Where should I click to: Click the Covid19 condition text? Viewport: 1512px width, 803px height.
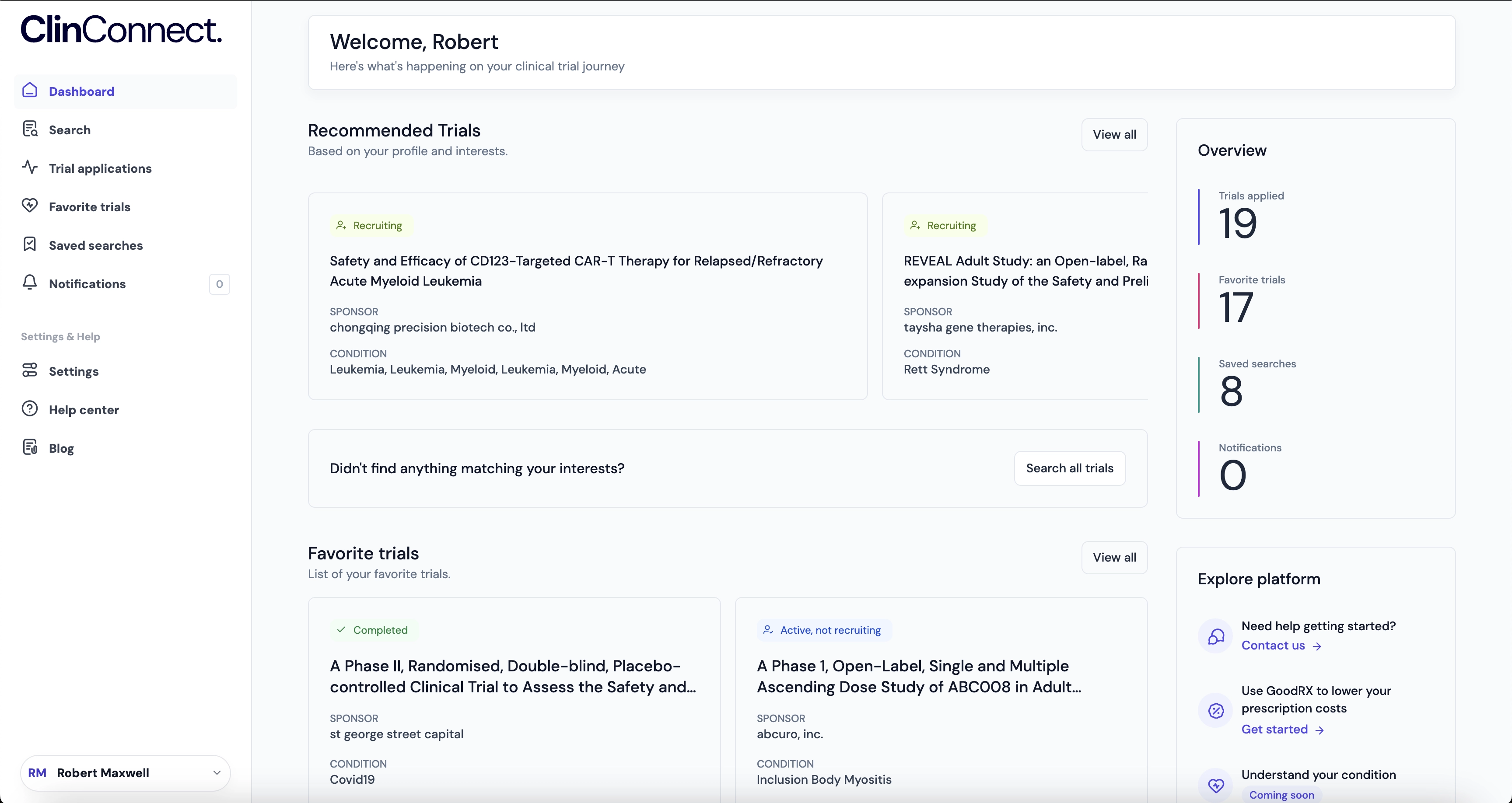pyautogui.click(x=352, y=779)
